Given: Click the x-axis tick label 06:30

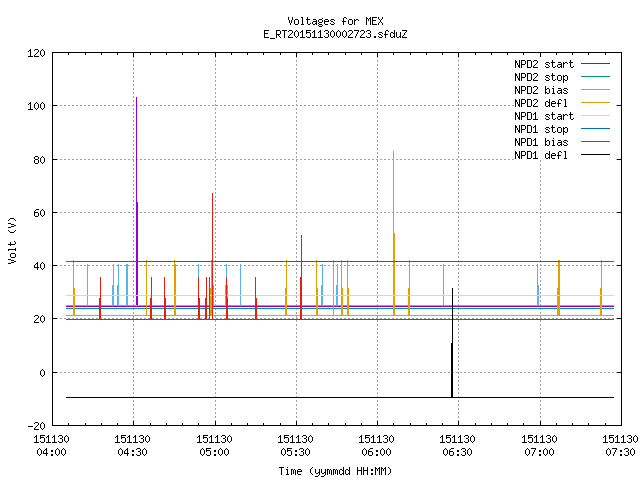Looking at the screenshot, I should coord(457,452).
